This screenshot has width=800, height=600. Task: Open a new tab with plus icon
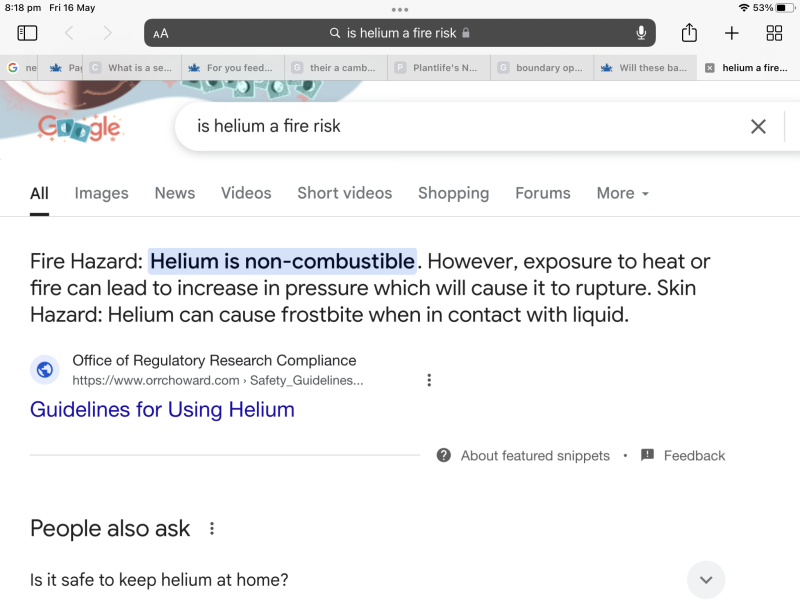(731, 33)
